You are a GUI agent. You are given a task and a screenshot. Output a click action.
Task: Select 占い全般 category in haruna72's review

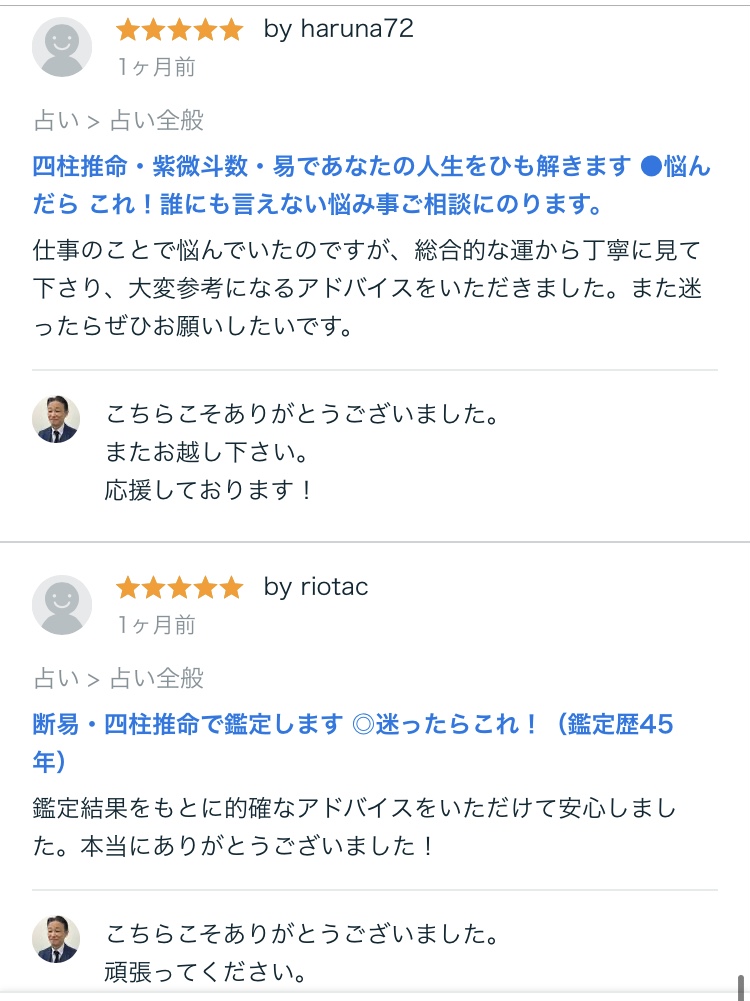point(157,122)
